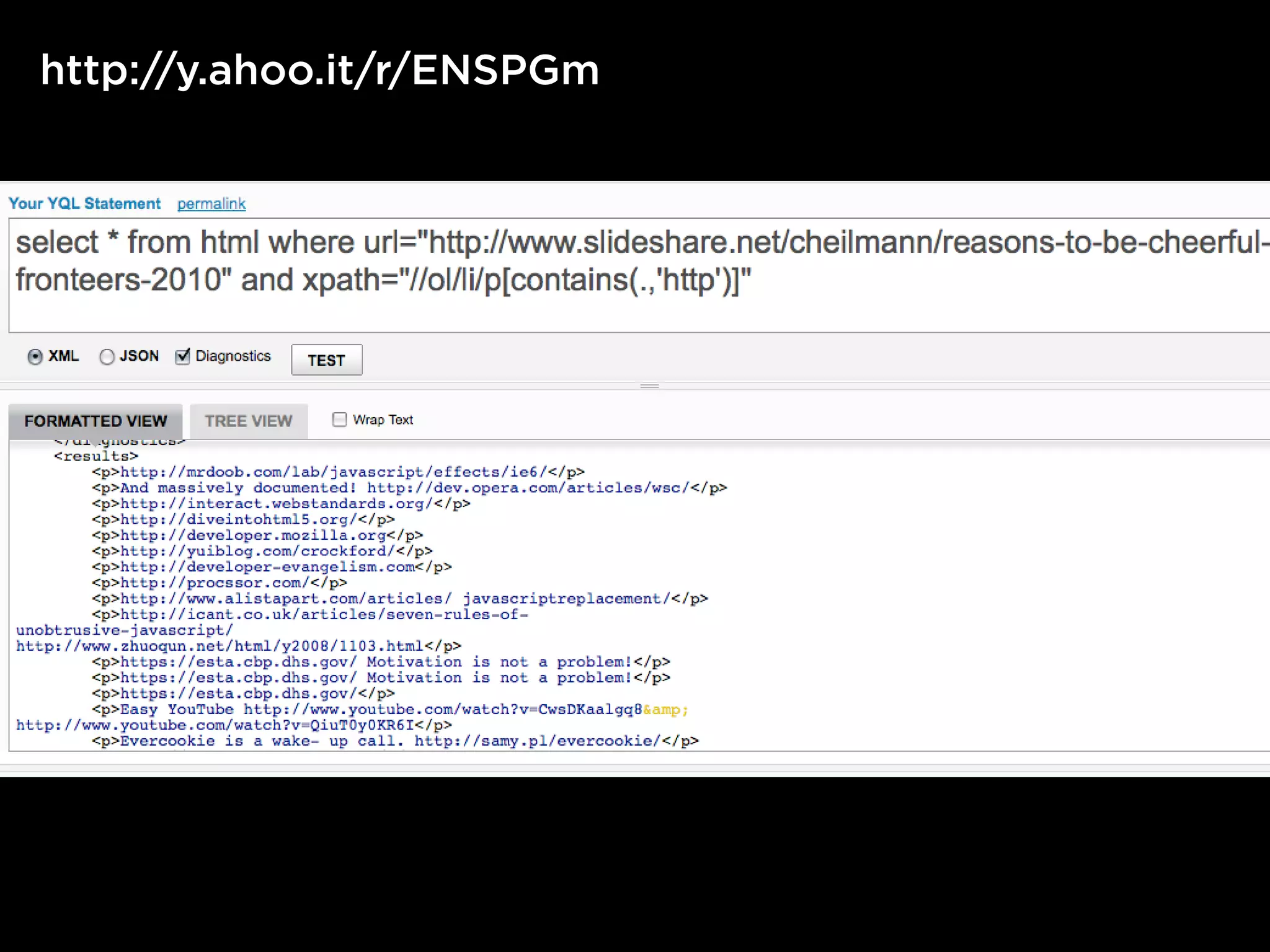Click the Evercookie samy.pl/evercookie result line
Viewport: 1270px width, 952px height.
[x=396, y=741]
